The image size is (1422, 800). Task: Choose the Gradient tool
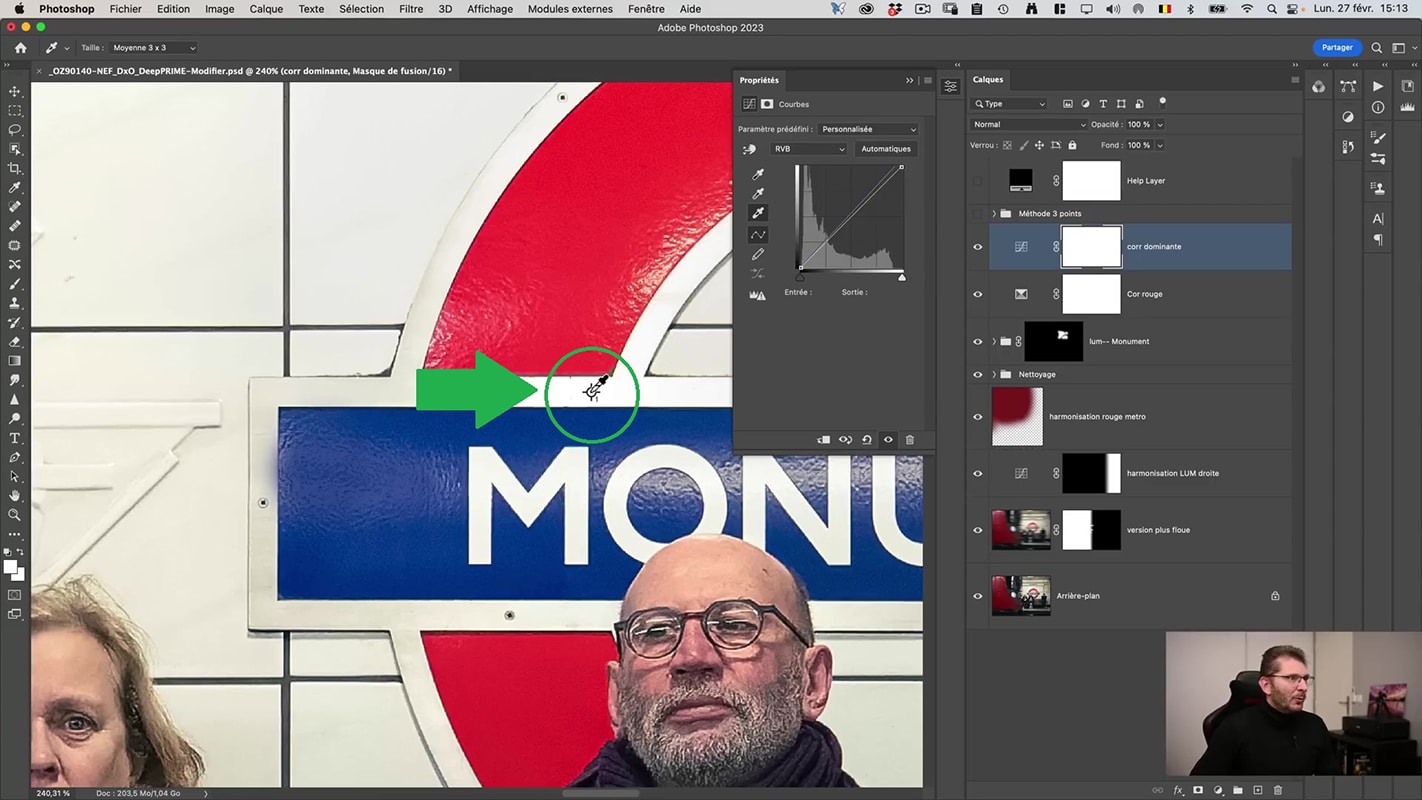point(15,361)
